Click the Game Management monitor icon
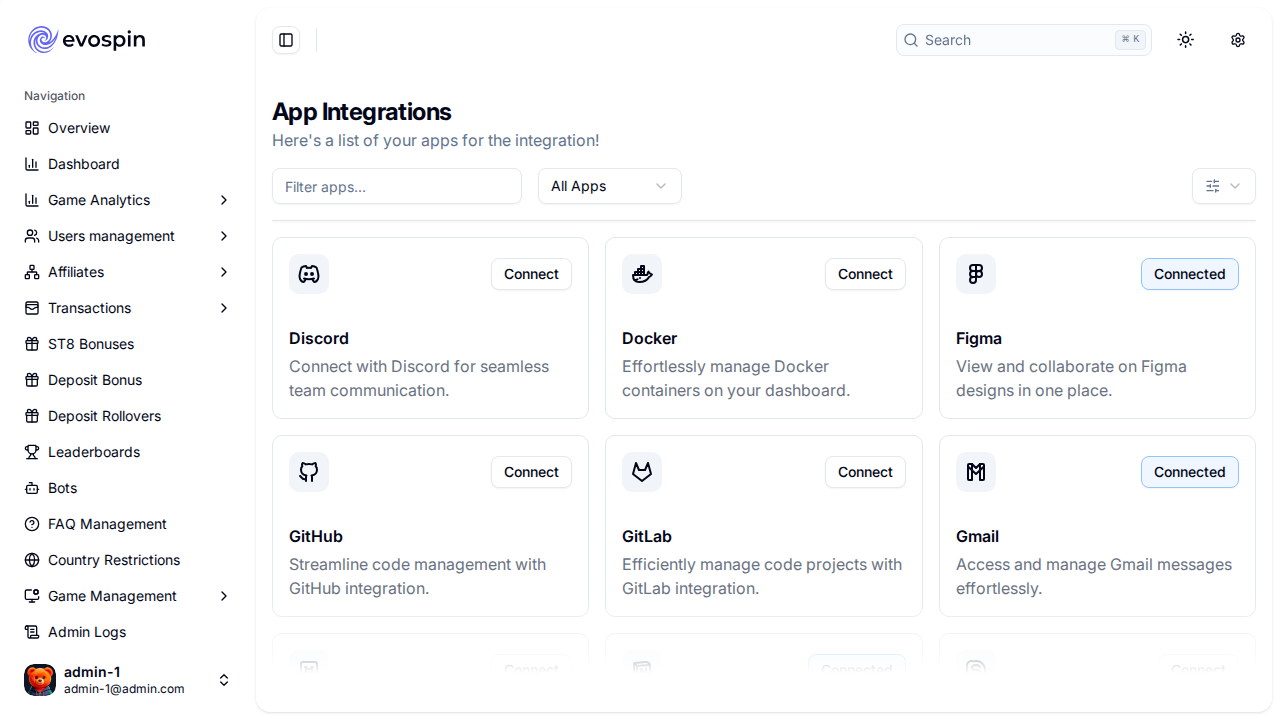 tap(32, 596)
